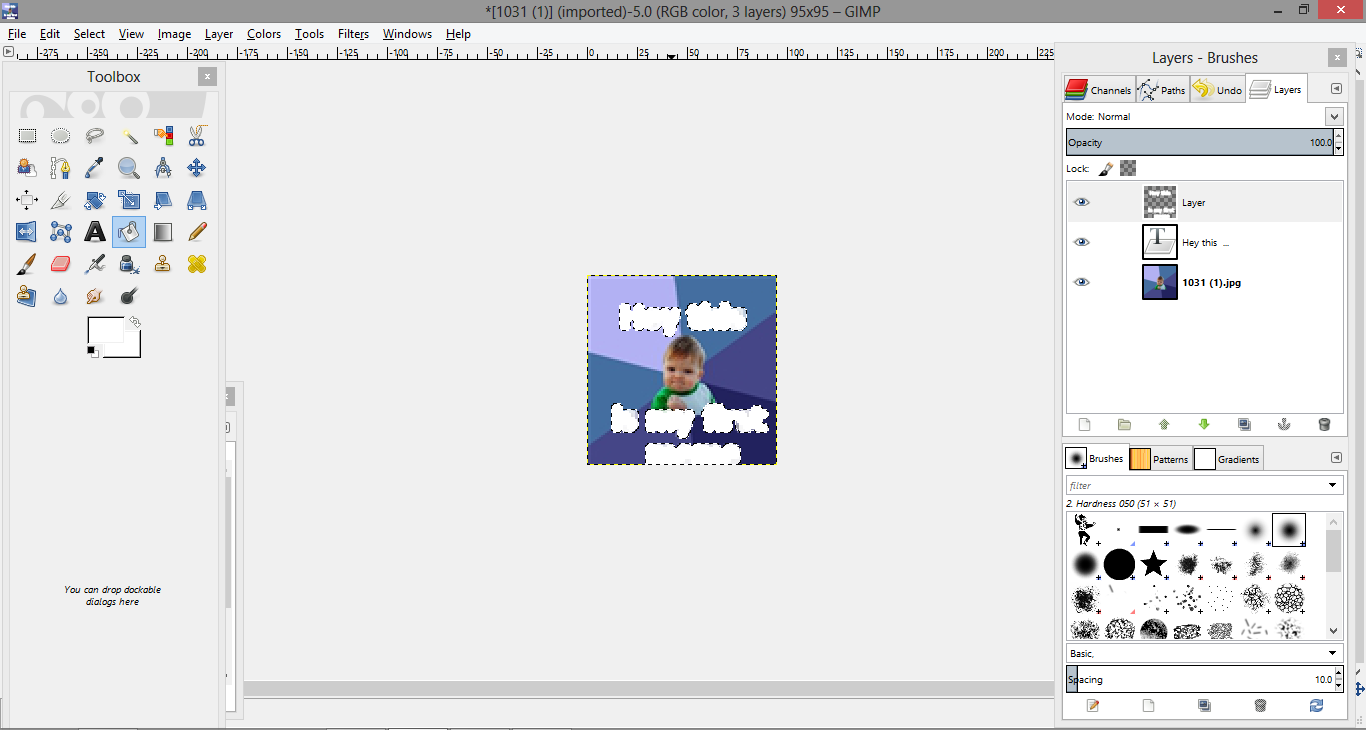Image resolution: width=1366 pixels, height=730 pixels.
Task: Activate the Fuzzy Select magic wand tool
Action: tap(129, 136)
